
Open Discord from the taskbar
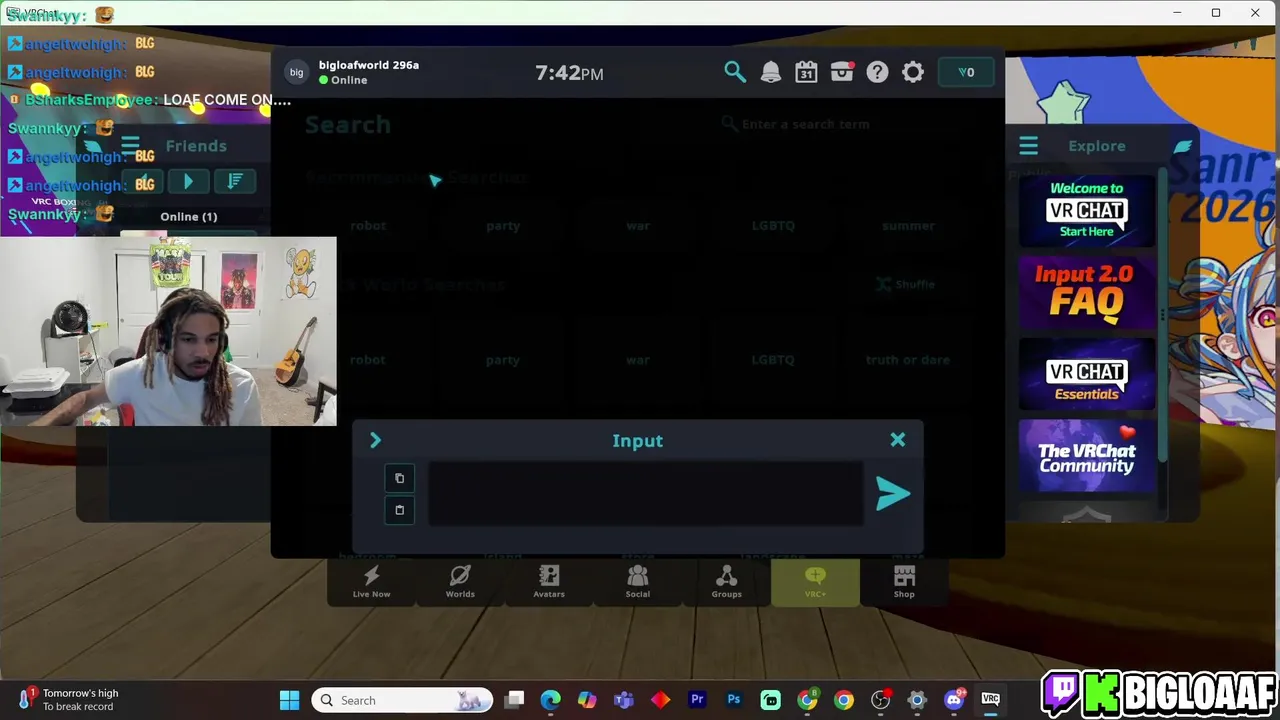[x=954, y=700]
